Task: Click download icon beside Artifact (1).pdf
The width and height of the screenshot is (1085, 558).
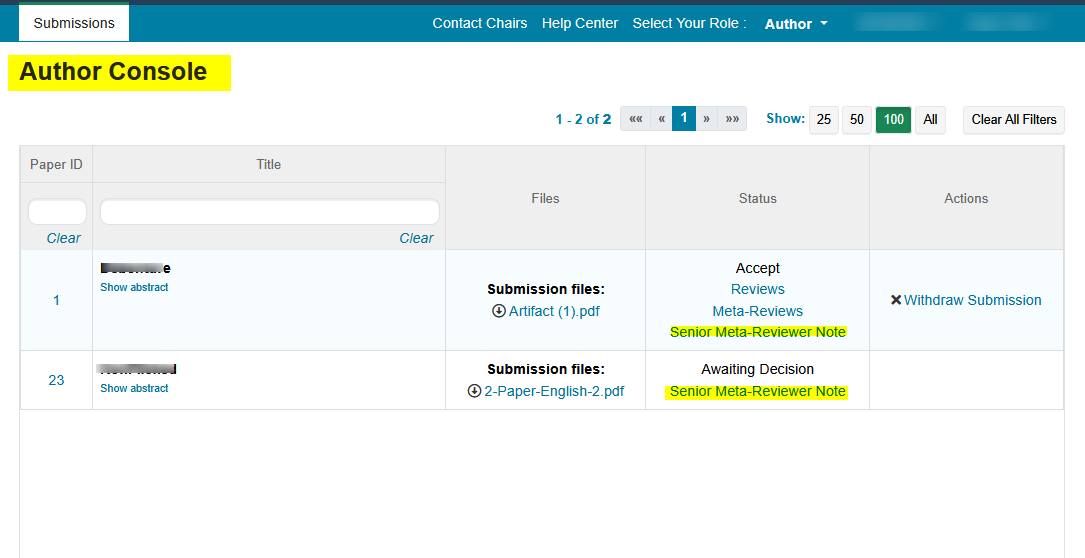Action: click(x=499, y=311)
